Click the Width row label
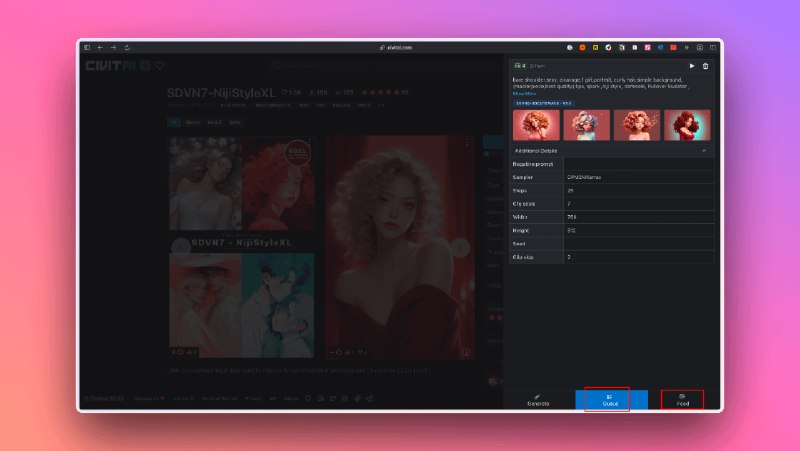Viewport: 800px width, 451px height. coord(520,217)
